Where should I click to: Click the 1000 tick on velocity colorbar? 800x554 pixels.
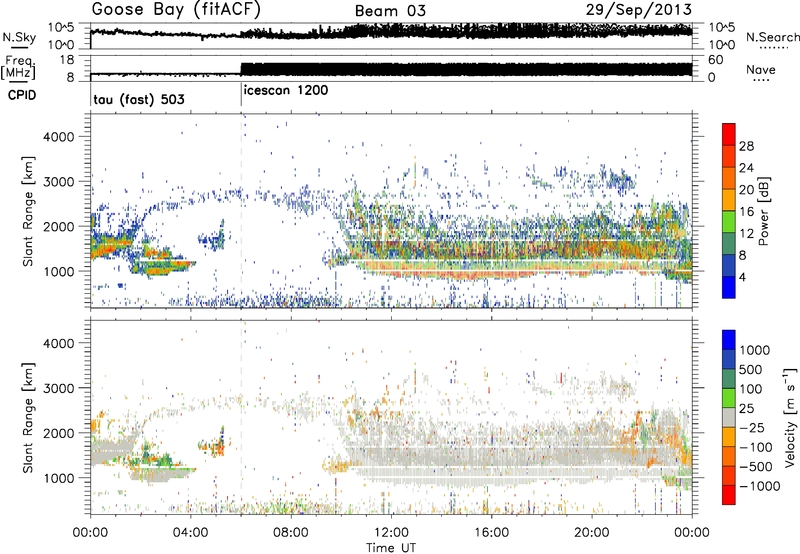[x=754, y=350]
